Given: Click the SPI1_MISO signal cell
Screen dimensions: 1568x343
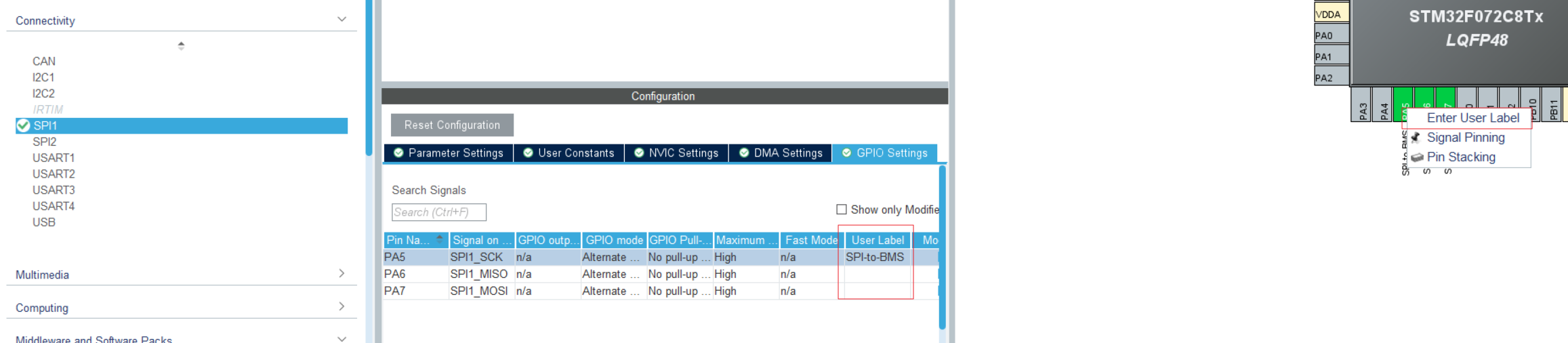Looking at the screenshot, I should (480, 275).
